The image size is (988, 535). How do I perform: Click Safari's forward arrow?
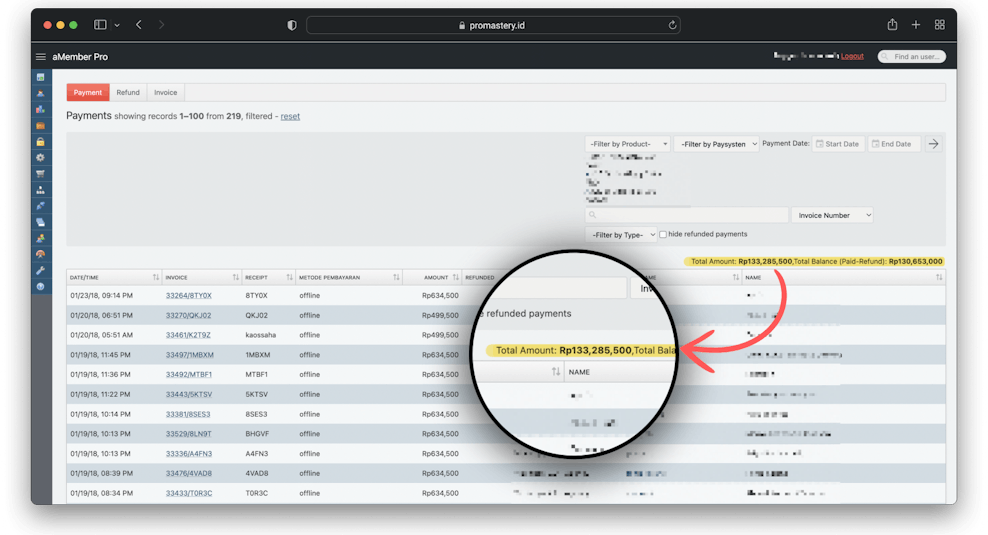pos(161,25)
